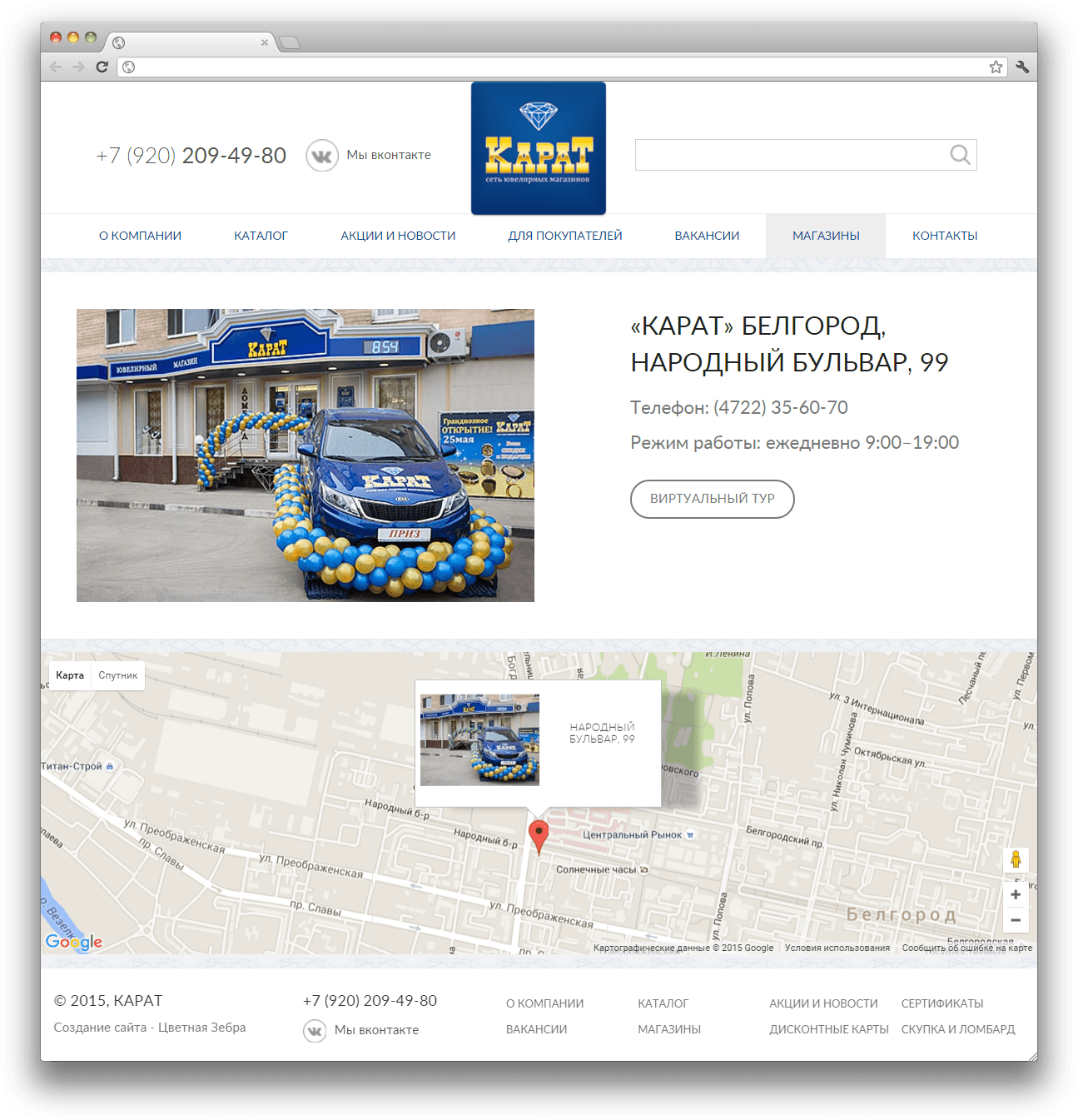
Task: Open browser wrench settings menu
Action: click(1022, 67)
